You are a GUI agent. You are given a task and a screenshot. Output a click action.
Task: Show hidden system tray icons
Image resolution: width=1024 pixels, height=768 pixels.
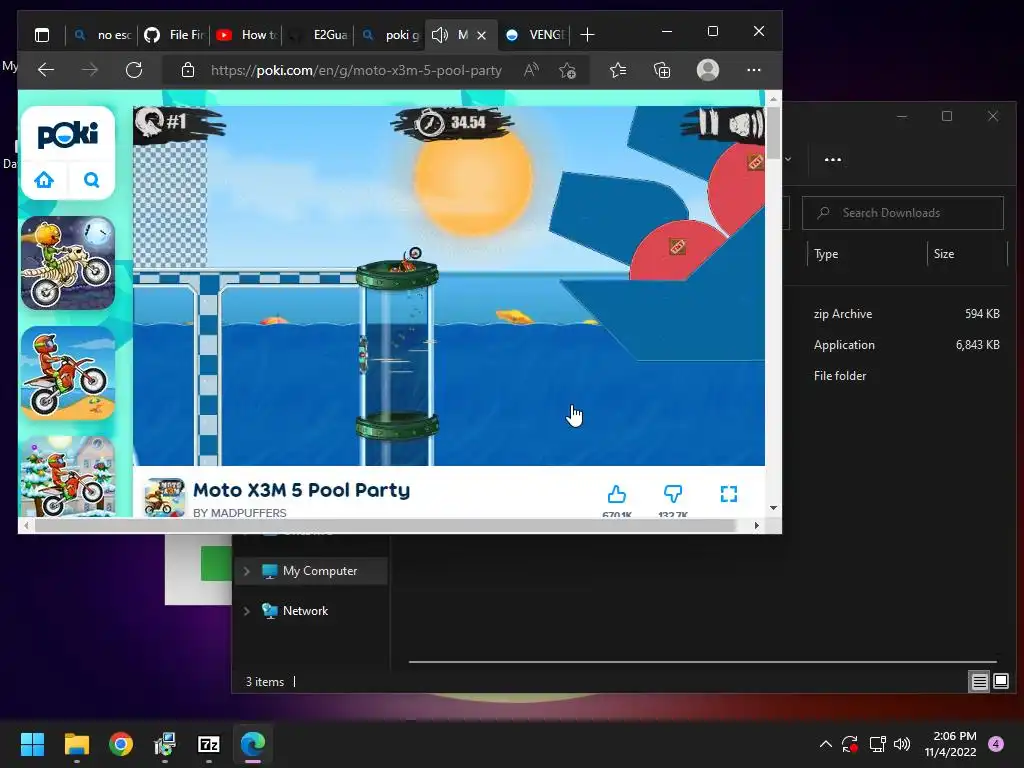point(825,744)
